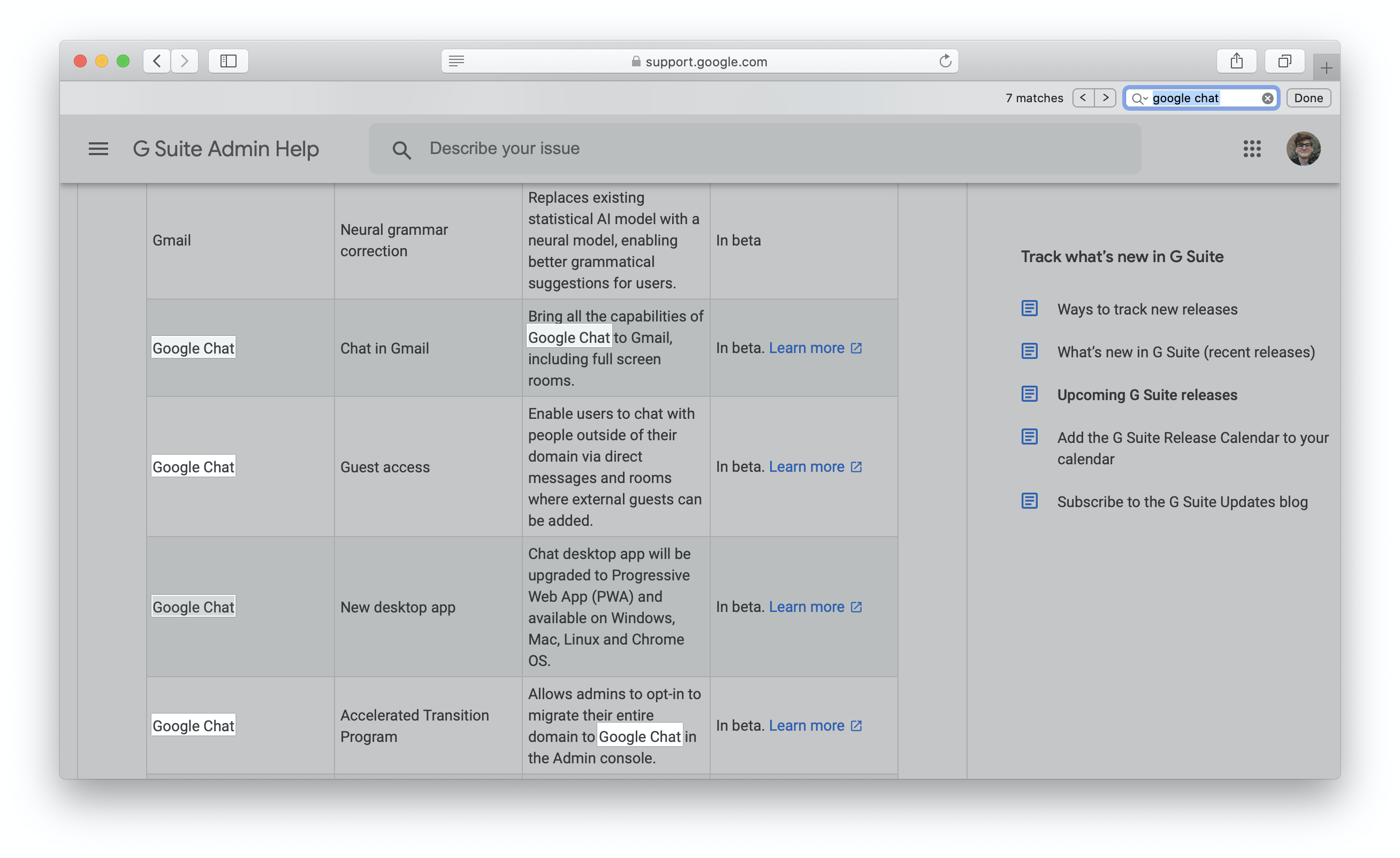Open the Learn more link for Guest access
This screenshot has width=1400, height=858.
point(808,466)
